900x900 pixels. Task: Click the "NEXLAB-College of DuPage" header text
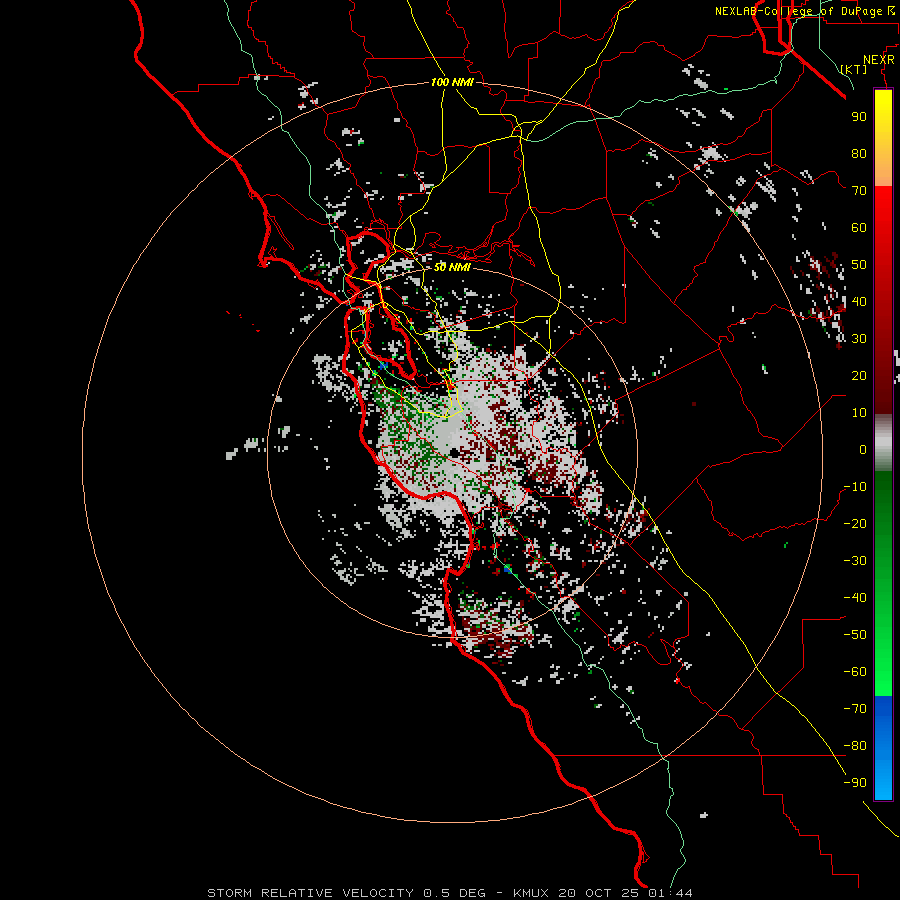coord(798,11)
